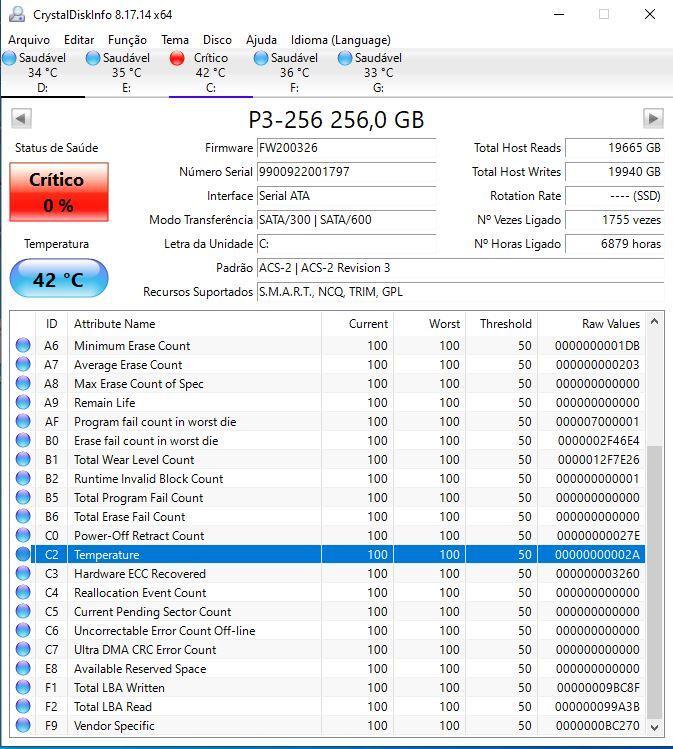This screenshot has width=673, height=749.
Task: Click the Padrão ACS-2 field
Action: [460, 268]
